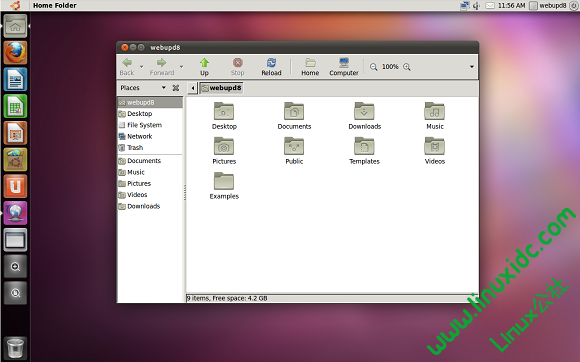The height and width of the screenshot is (362, 580).
Task: Reset zoom by clicking 100%
Action: (390, 67)
